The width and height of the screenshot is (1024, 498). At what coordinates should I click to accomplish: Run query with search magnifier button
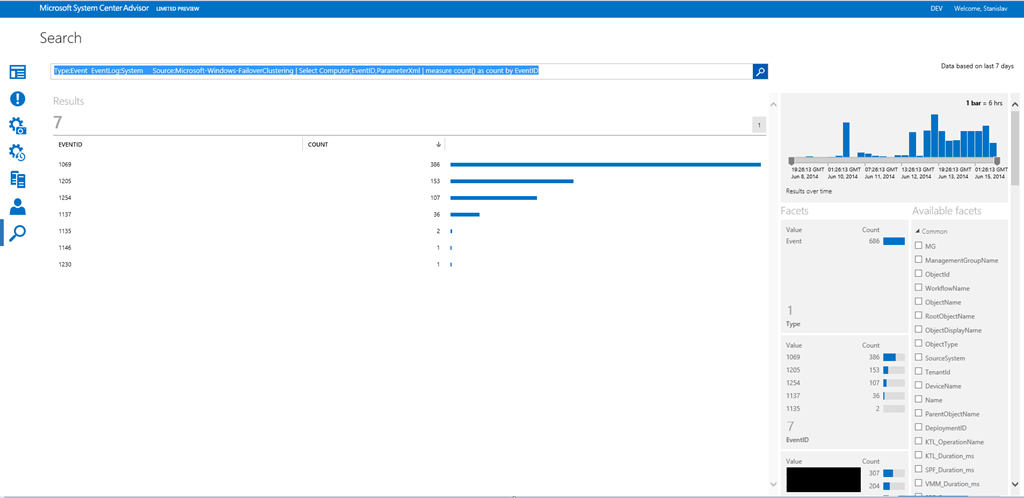pyautogui.click(x=760, y=71)
